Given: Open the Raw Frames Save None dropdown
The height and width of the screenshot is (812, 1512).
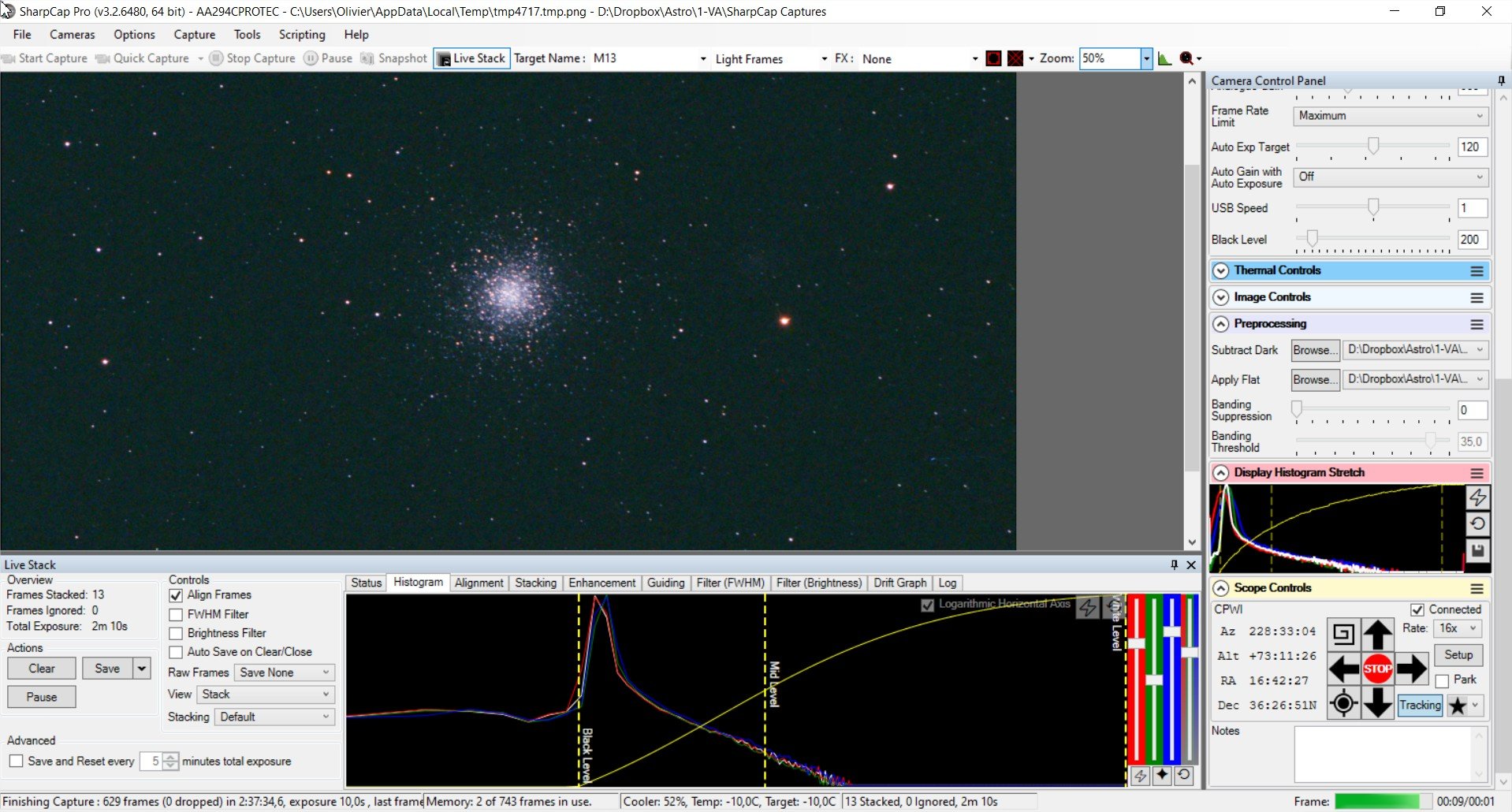Looking at the screenshot, I should coord(285,672).
